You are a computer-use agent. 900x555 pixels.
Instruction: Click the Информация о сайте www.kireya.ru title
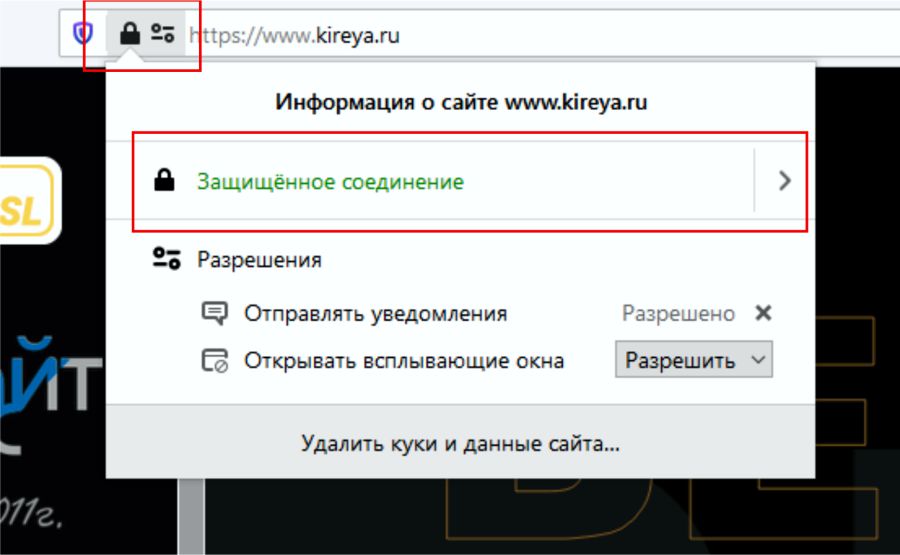461,102
